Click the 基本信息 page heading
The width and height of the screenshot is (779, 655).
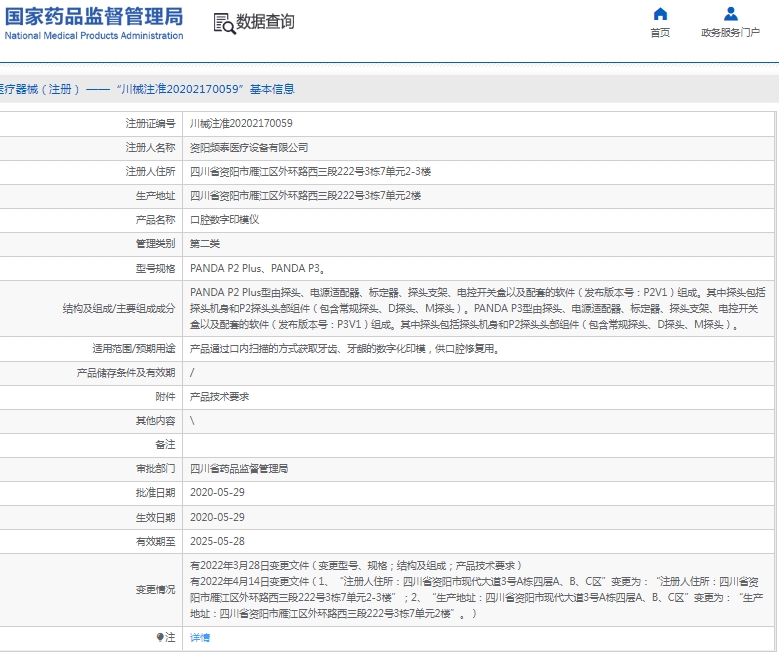point(272,89)
